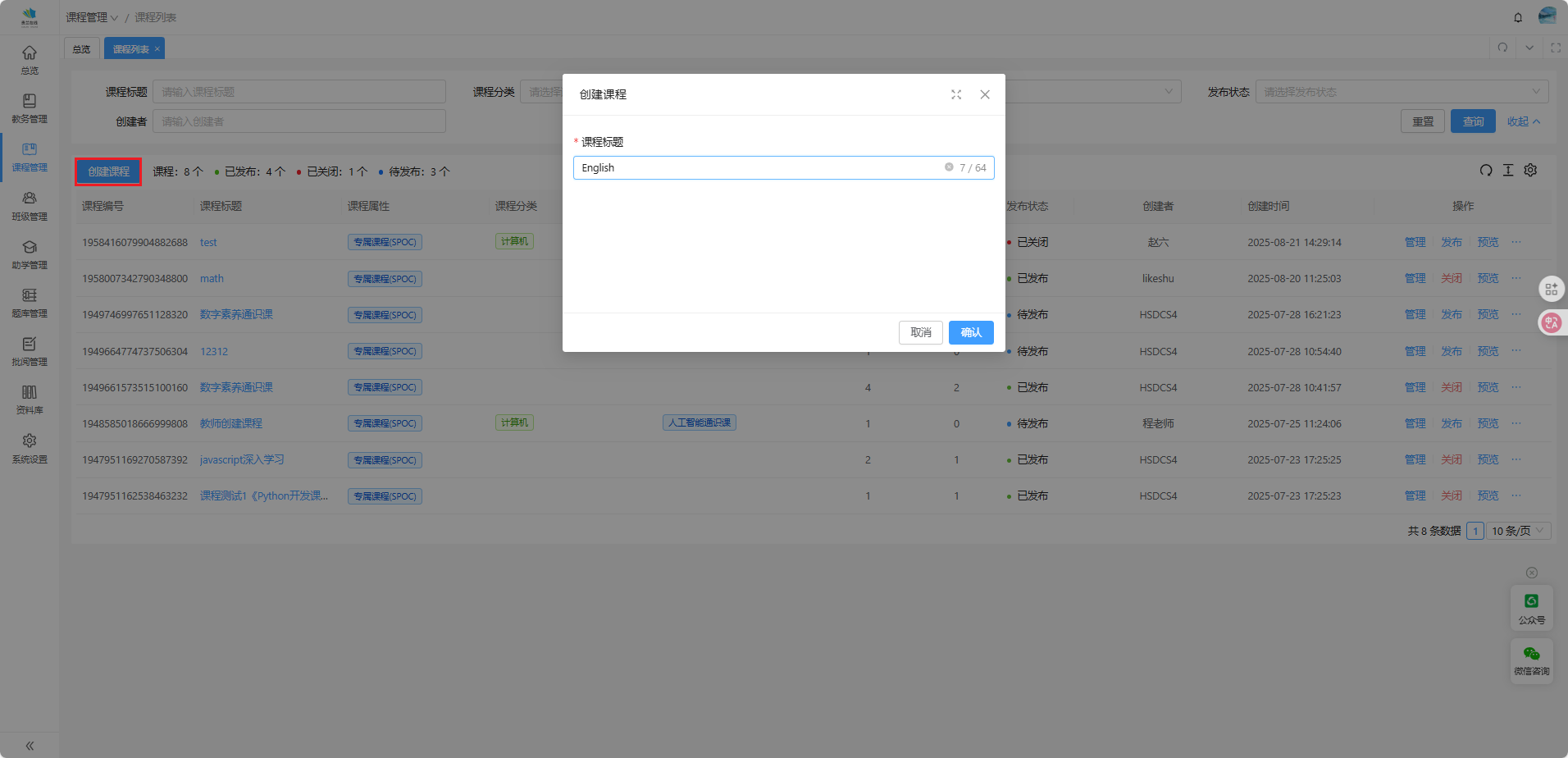Open the 微信咨询 floating widget

tap(1531, 660)
